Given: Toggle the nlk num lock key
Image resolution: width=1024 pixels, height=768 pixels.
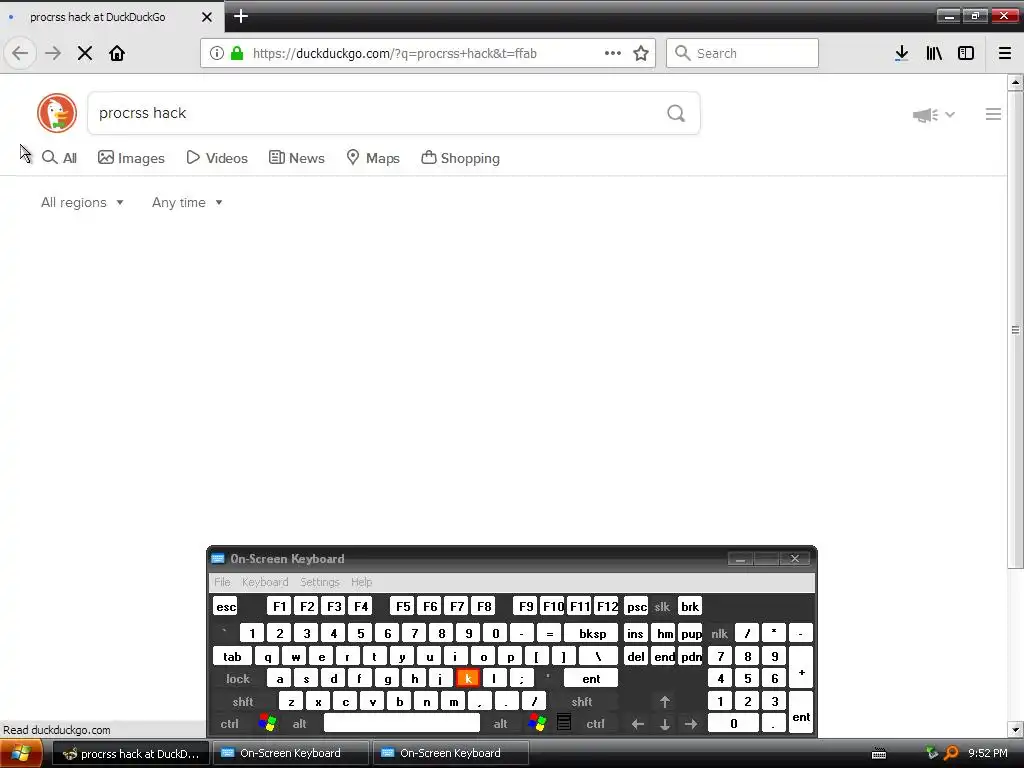Looking at the screenshot, I should tap(720, 633).
